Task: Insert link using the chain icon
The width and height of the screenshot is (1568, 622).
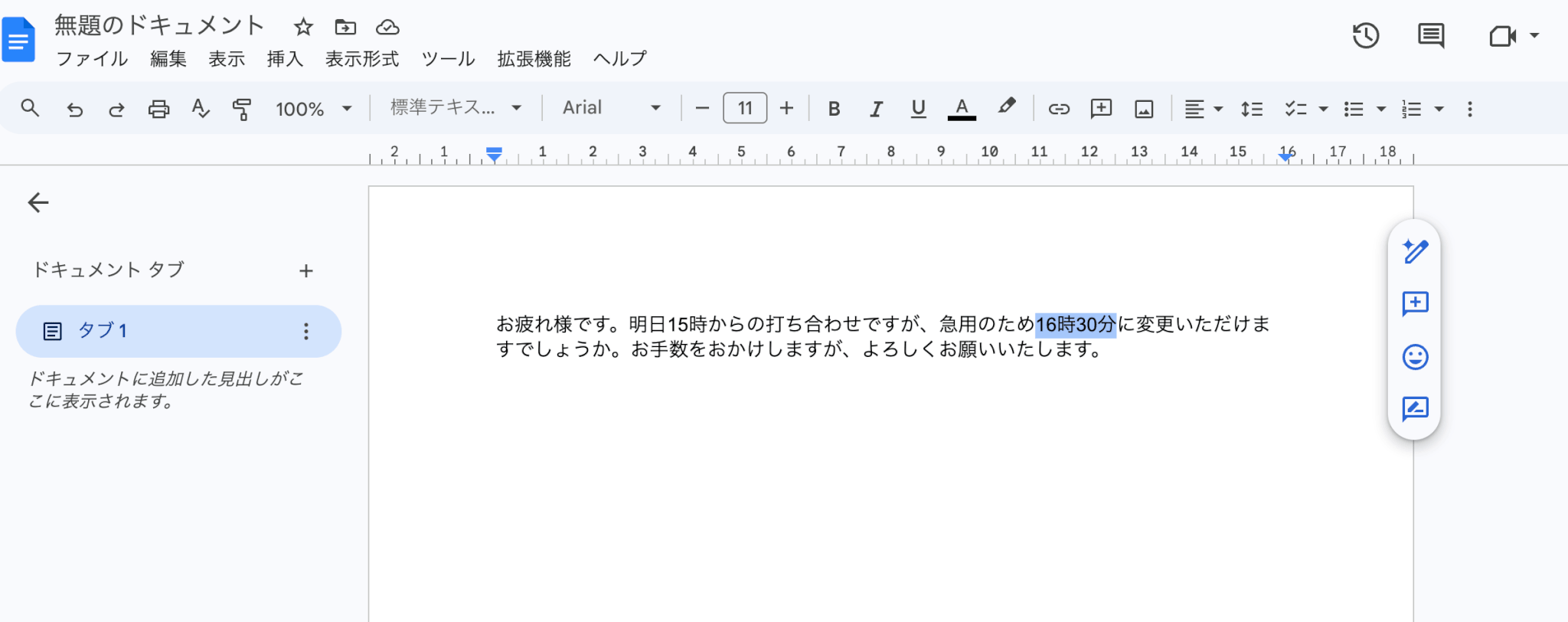Action: click(1059, 109)
